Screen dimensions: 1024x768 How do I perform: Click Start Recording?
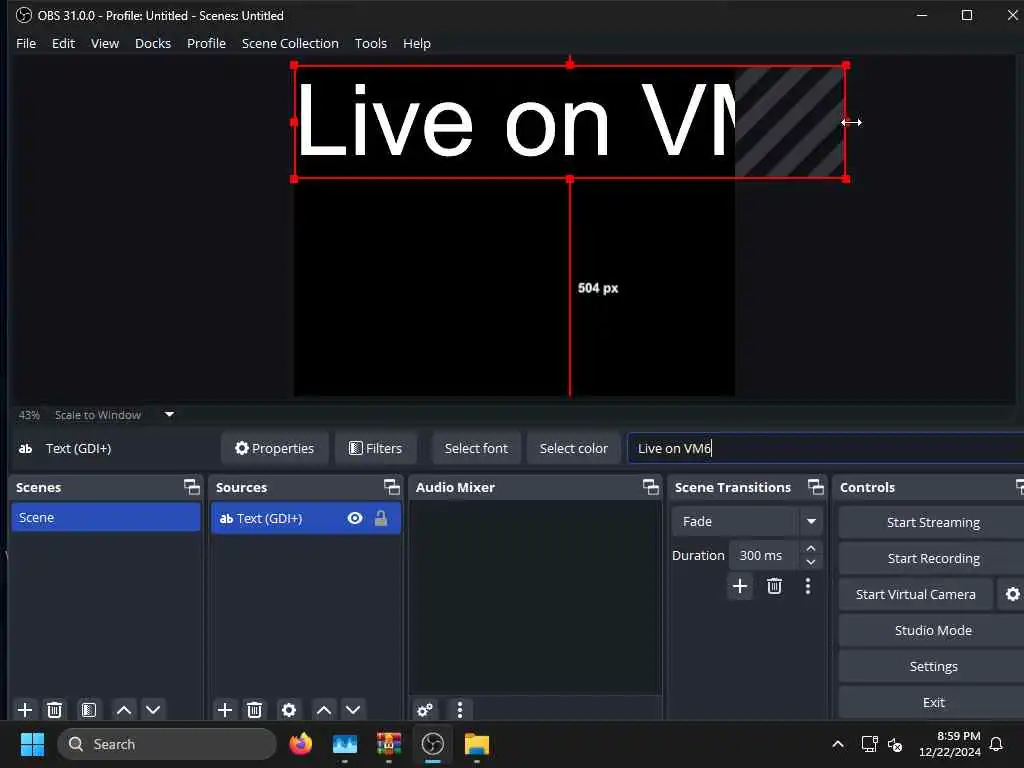point(933,558)
